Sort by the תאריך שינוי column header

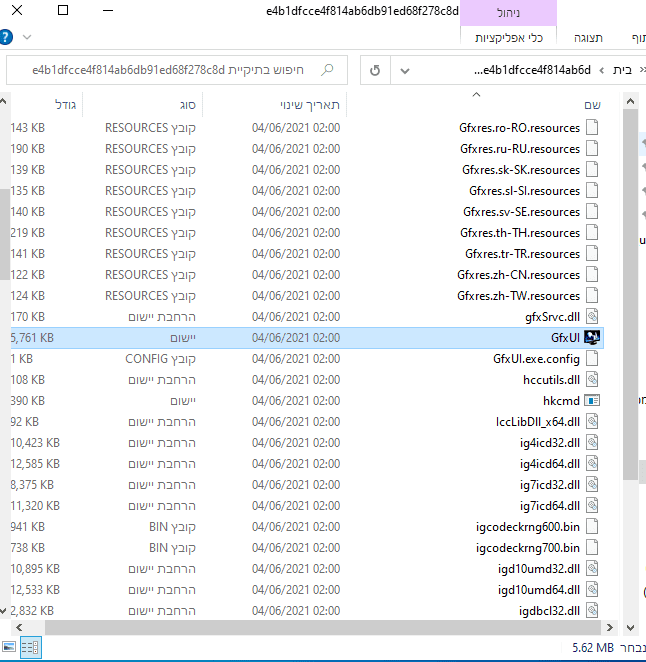[309, 105]
